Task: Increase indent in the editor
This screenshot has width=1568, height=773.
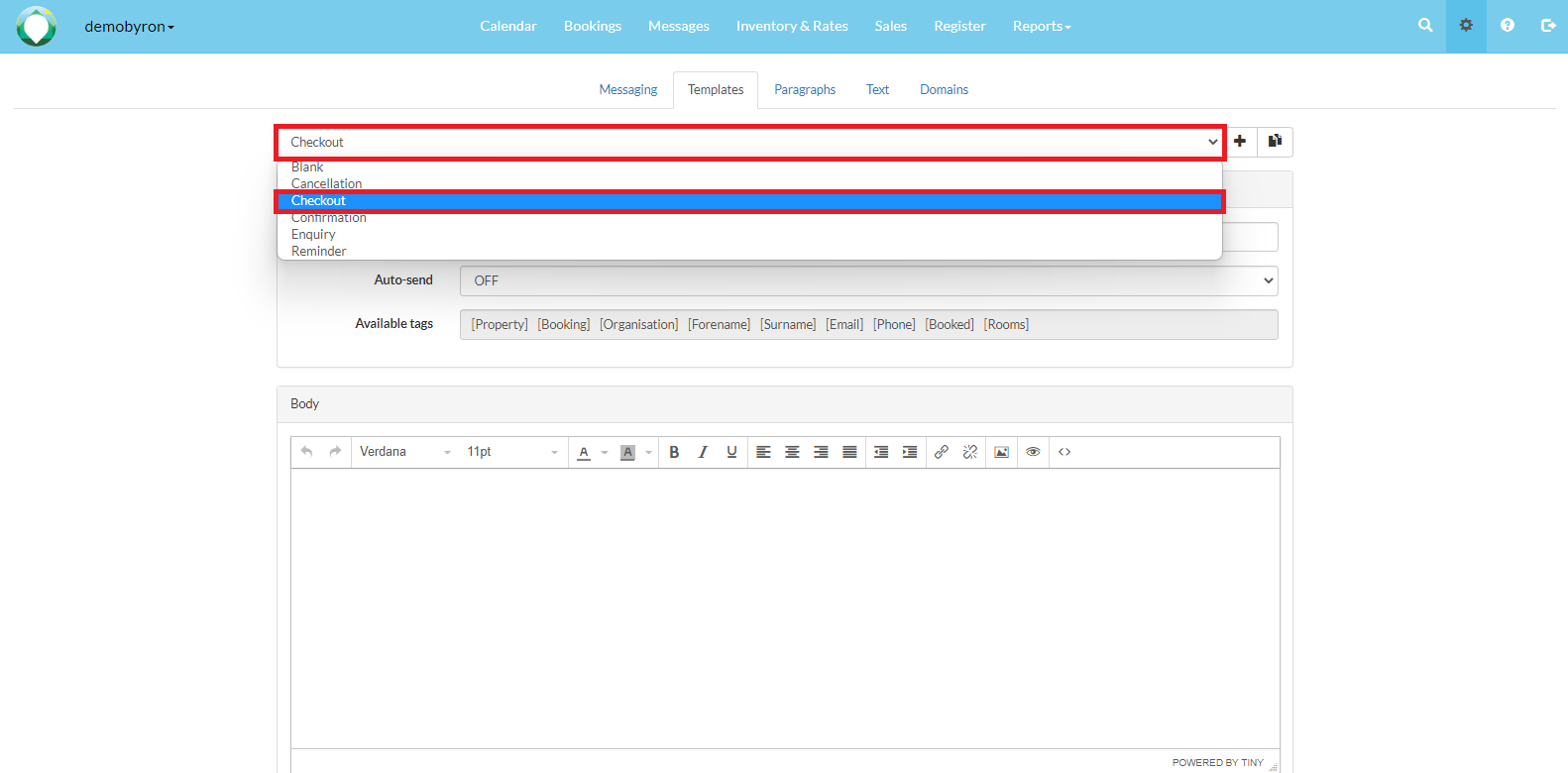Action: [x=910, y=452]
